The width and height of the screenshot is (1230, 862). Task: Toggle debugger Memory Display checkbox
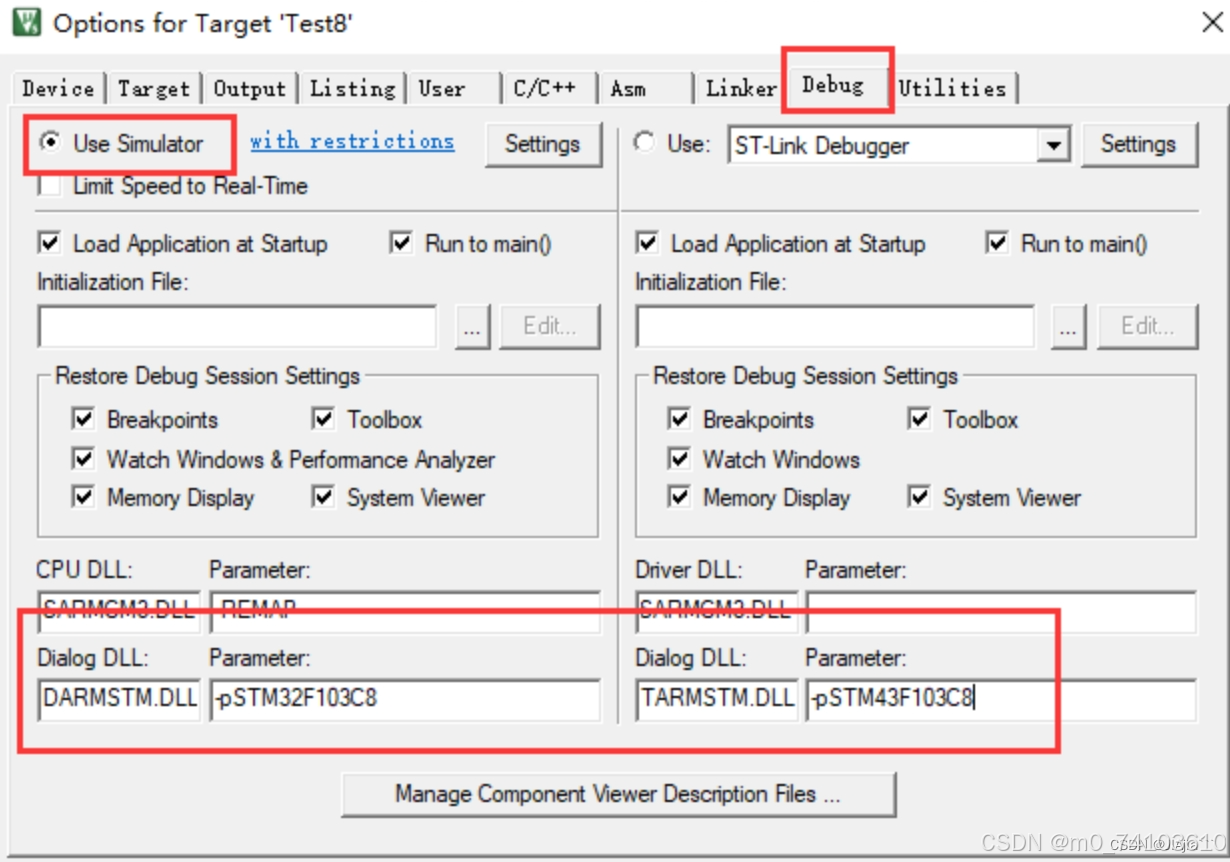[x=679, y=497]
